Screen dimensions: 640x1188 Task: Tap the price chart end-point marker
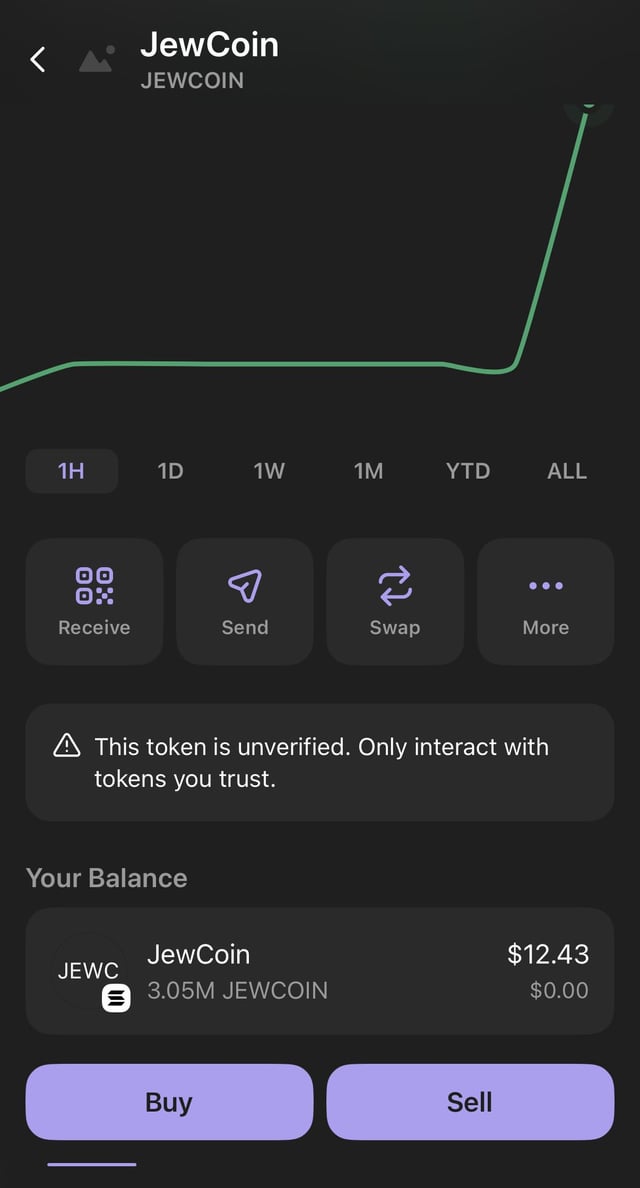click(588, 103)
